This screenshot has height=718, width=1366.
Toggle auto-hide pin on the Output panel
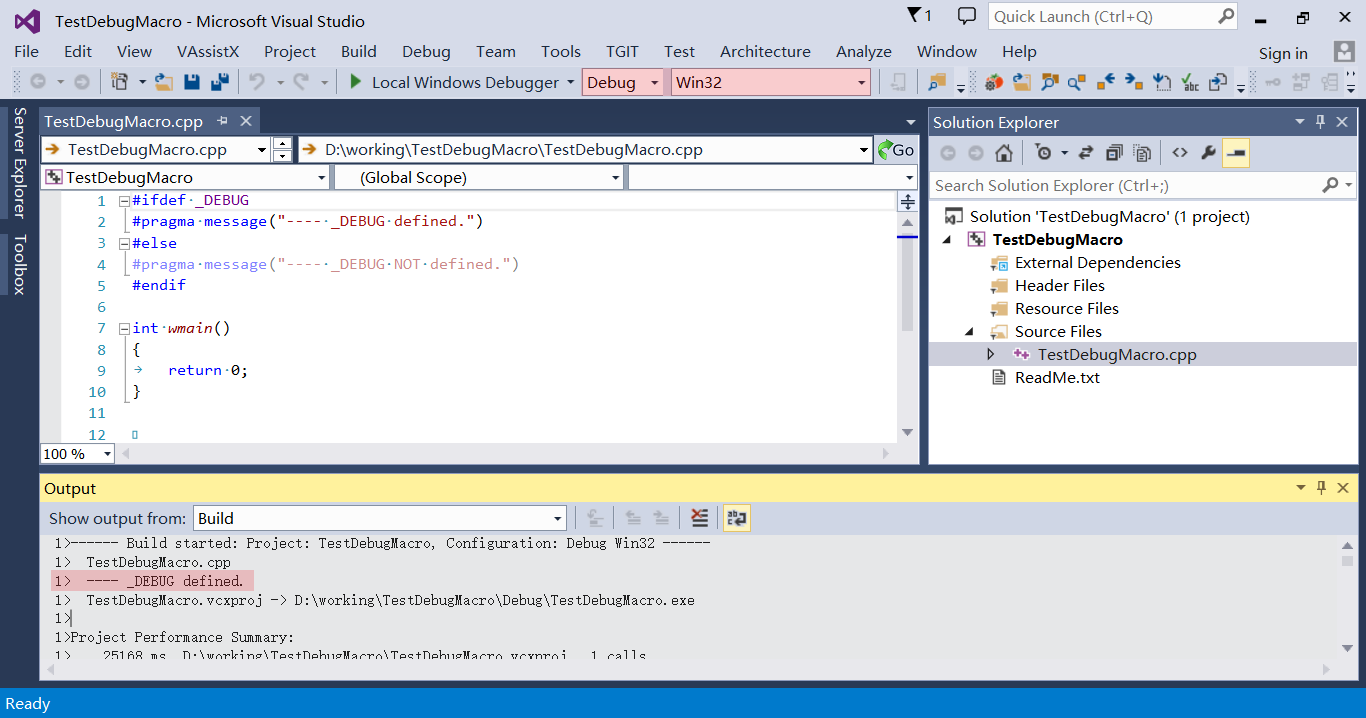[1321, 488]
